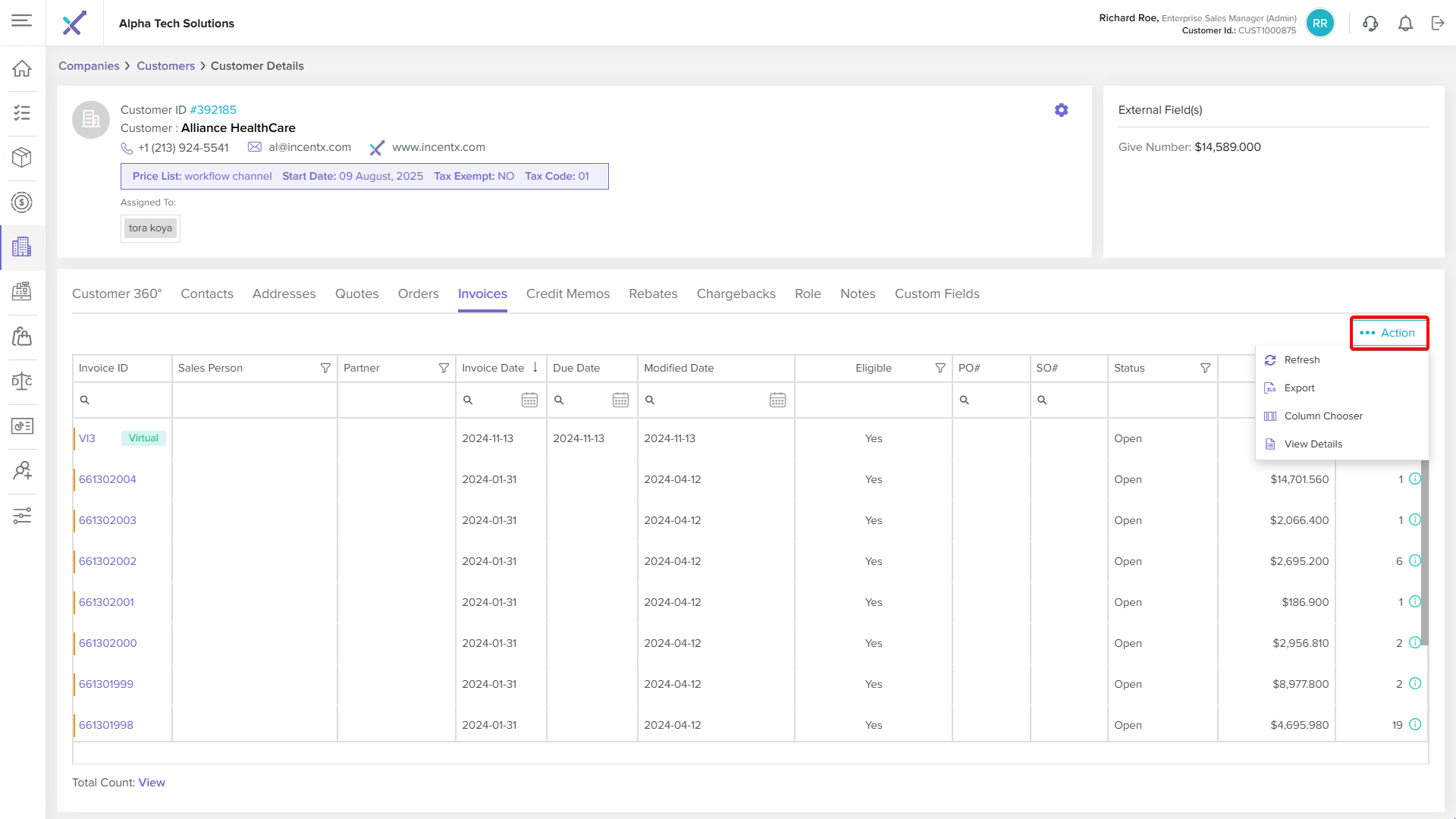Open the companies building sidebar icon
1456x819 pixels.
coord(22,246)
